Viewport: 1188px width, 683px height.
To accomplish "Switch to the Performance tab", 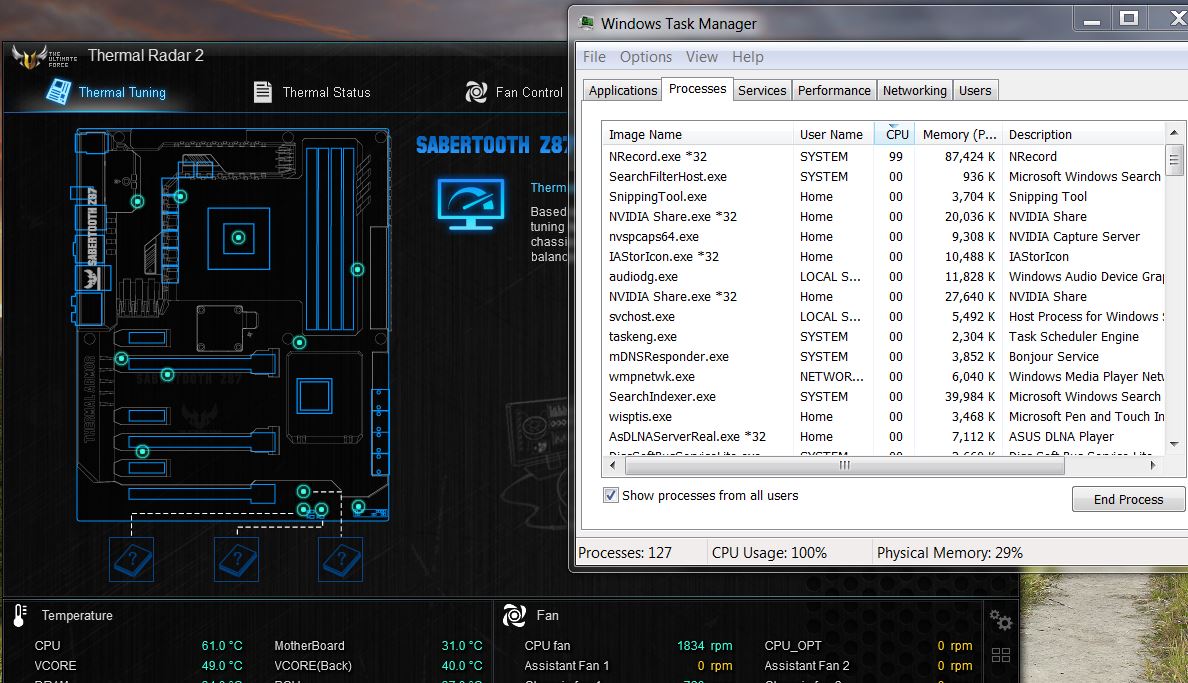I will pos(834,90).
